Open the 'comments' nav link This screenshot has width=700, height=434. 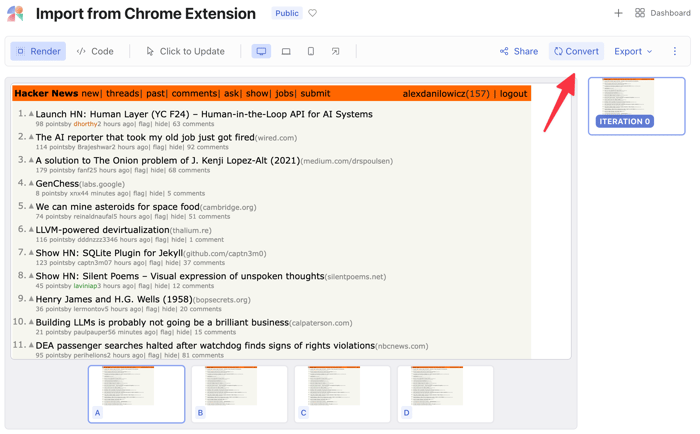(x=195, y=93)
